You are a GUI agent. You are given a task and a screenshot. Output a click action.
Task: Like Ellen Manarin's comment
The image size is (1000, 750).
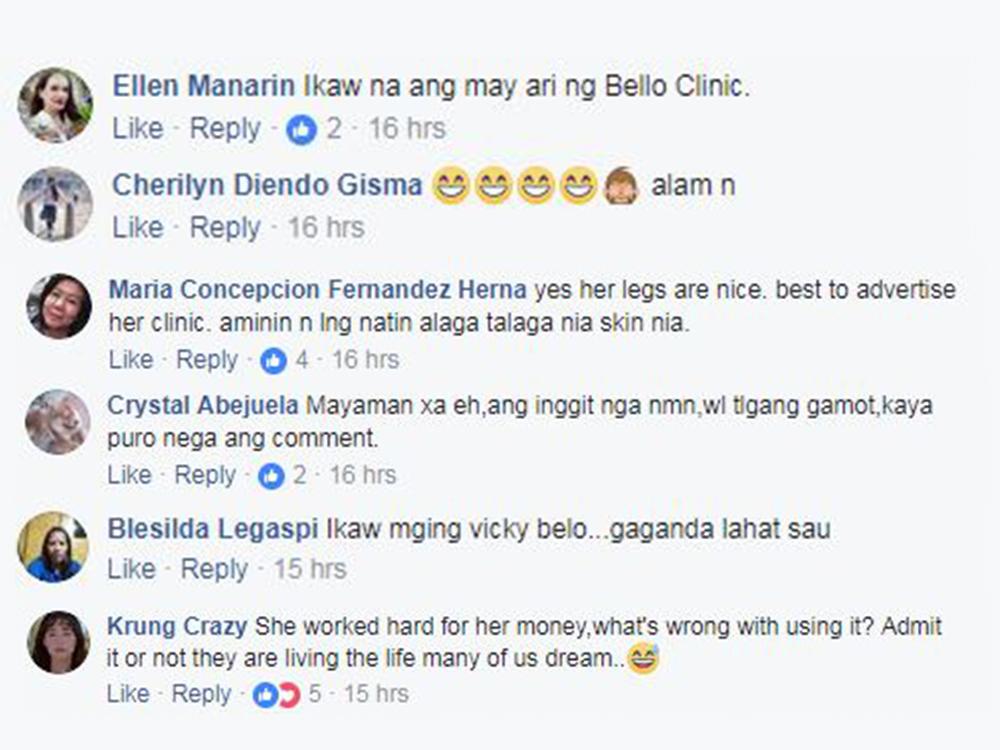(138, 129)
